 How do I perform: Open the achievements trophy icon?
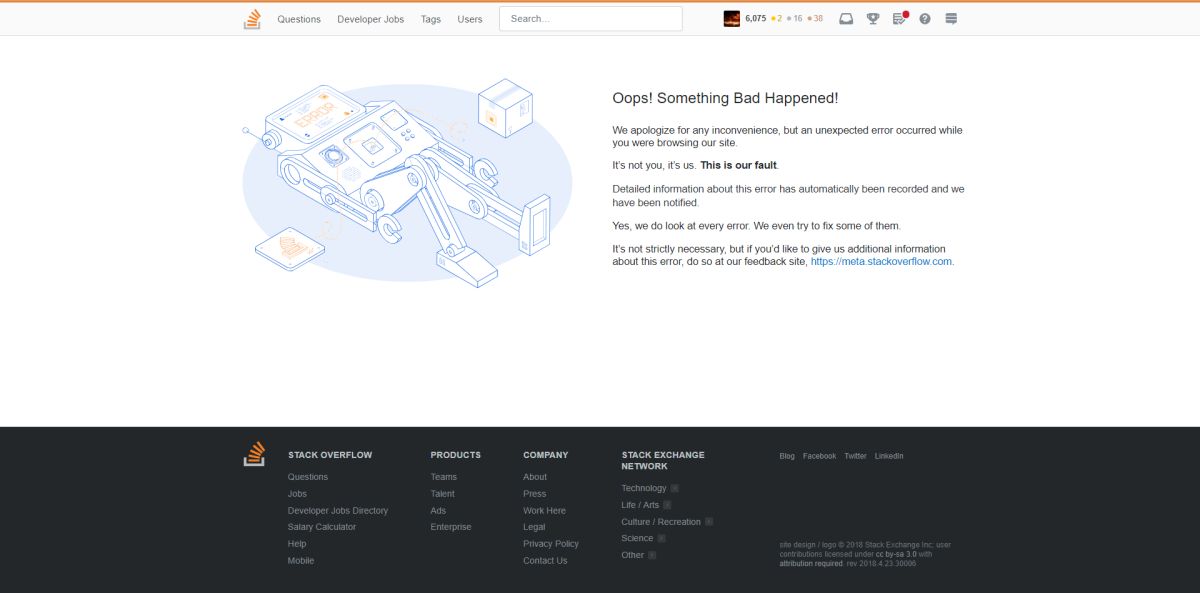872,19
